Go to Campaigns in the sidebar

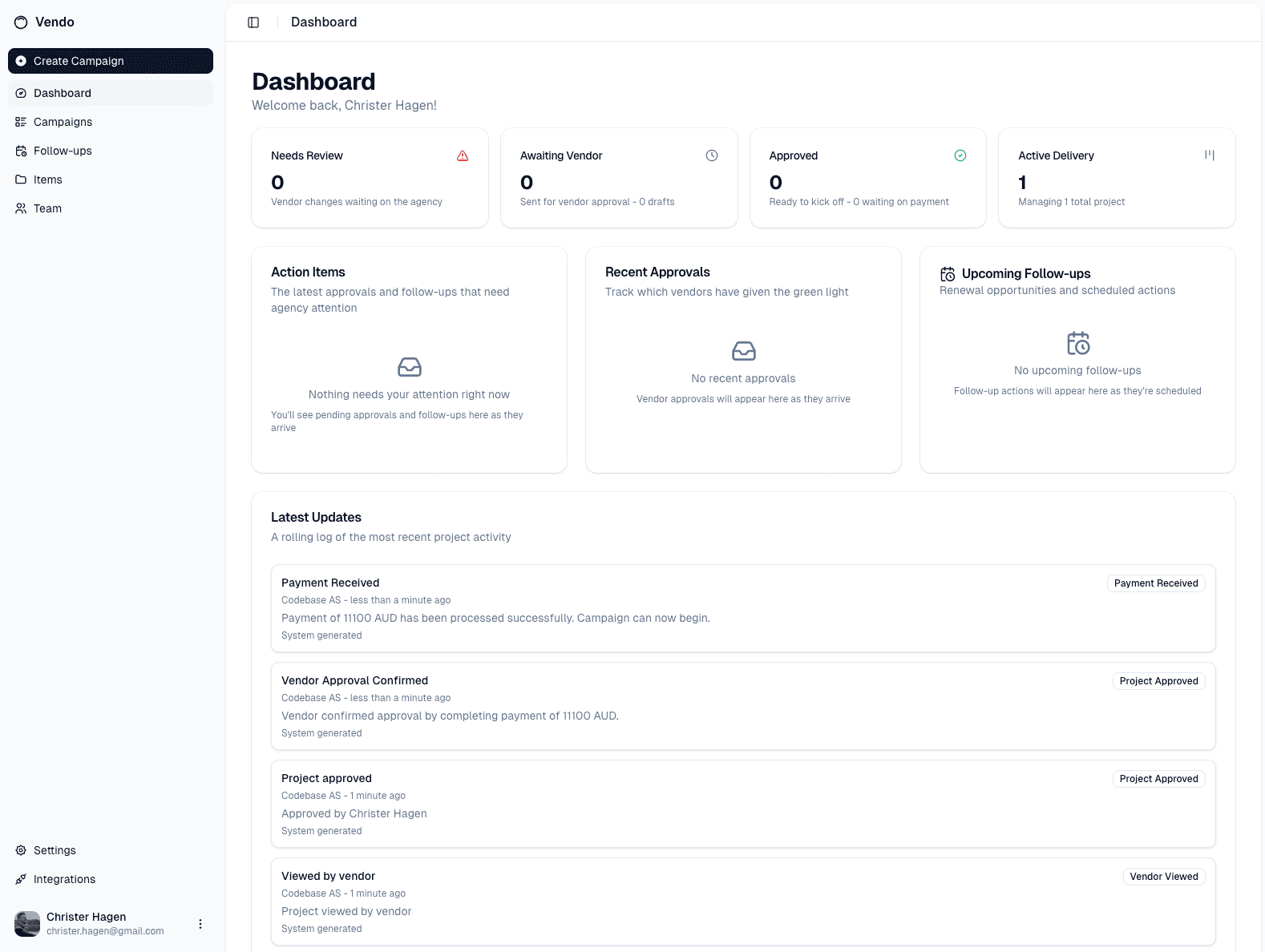coord(63,122)
